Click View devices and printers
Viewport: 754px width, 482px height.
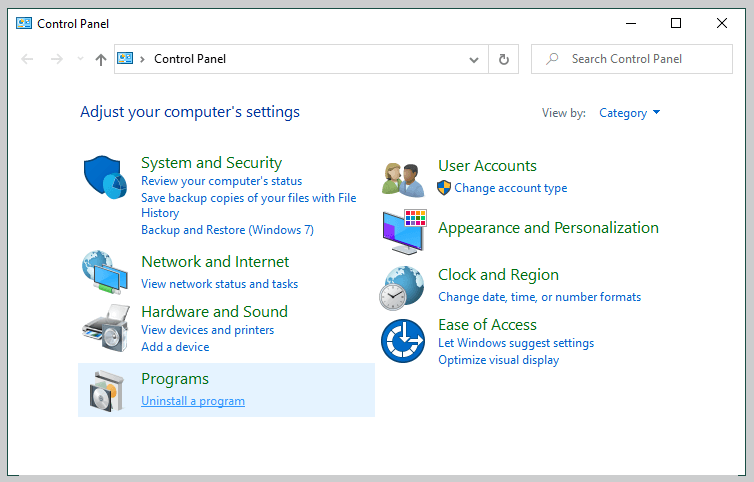207,330
